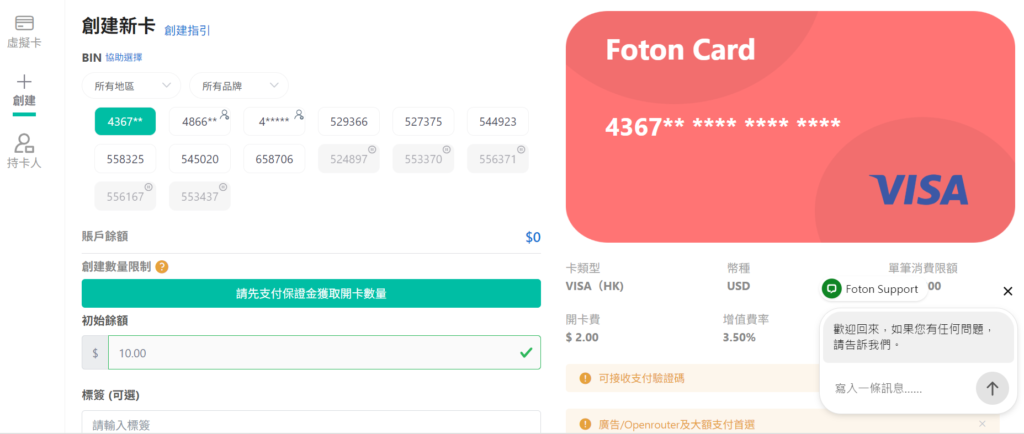Send chat message with arrow button
The width and height of the screenshot is (1024, 434).
tap(992, 388)
